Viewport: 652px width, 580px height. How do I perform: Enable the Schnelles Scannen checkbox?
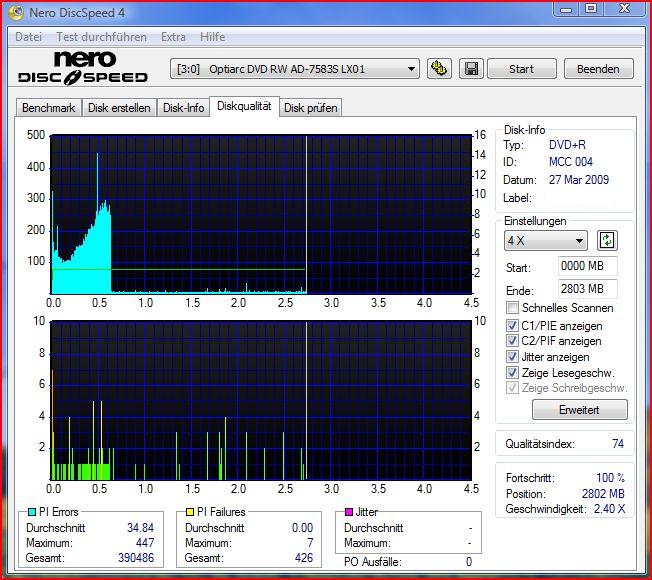coord(513,308)
